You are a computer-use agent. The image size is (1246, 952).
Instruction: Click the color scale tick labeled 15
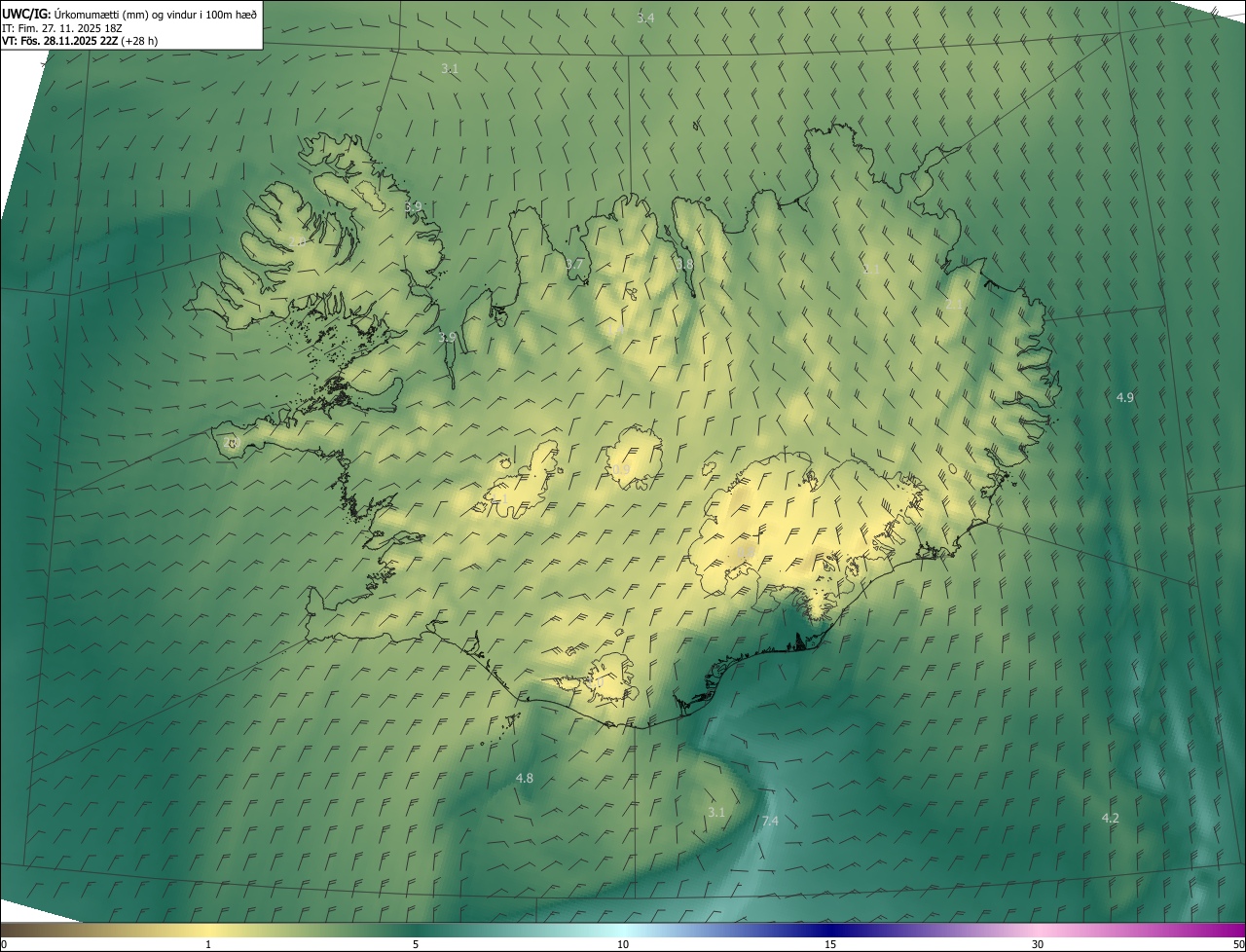pyautogui.click(x=830, y=944)
